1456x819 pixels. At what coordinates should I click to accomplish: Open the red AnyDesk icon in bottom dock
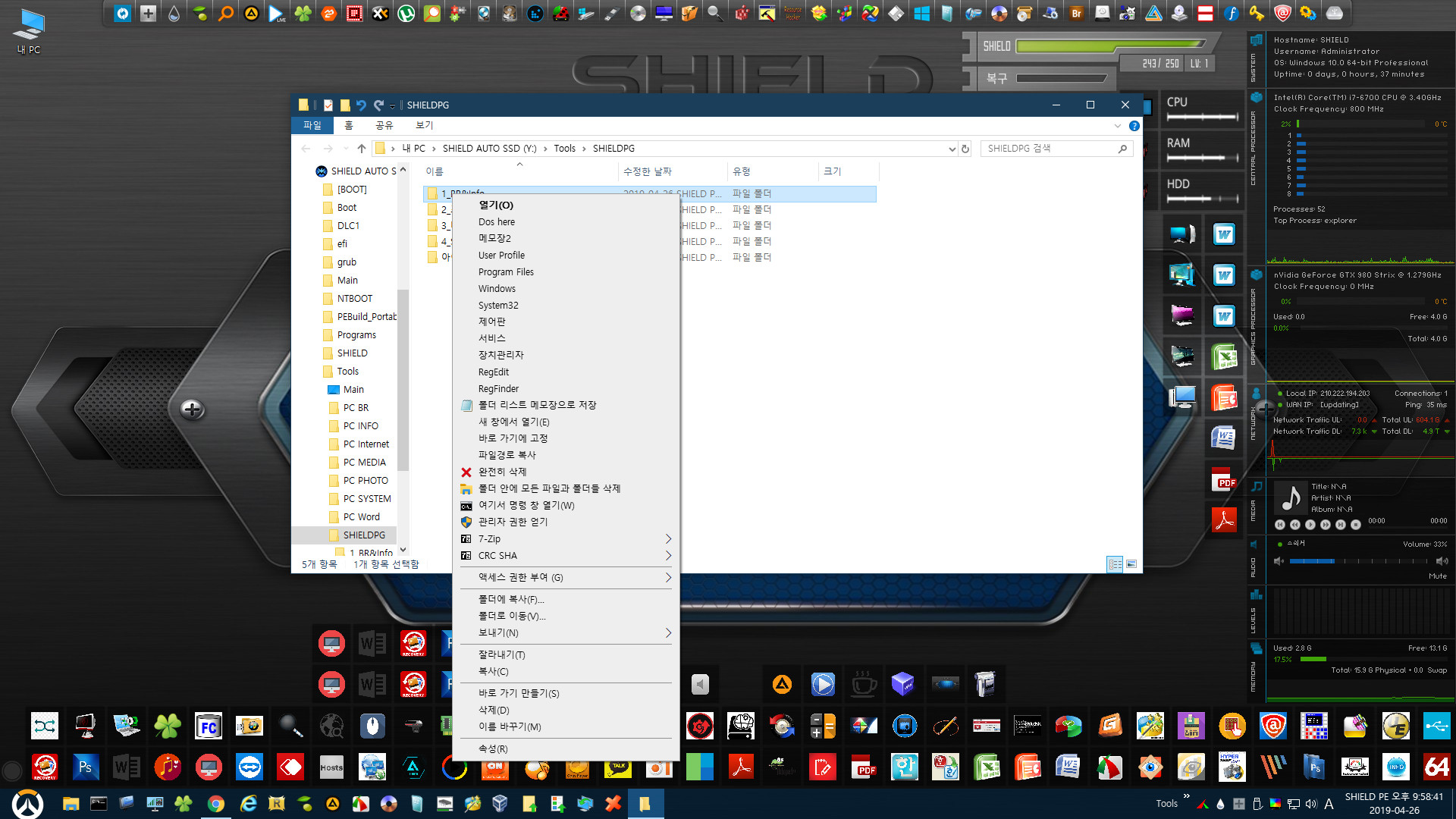pyautogui.click(x=290, y=767)
